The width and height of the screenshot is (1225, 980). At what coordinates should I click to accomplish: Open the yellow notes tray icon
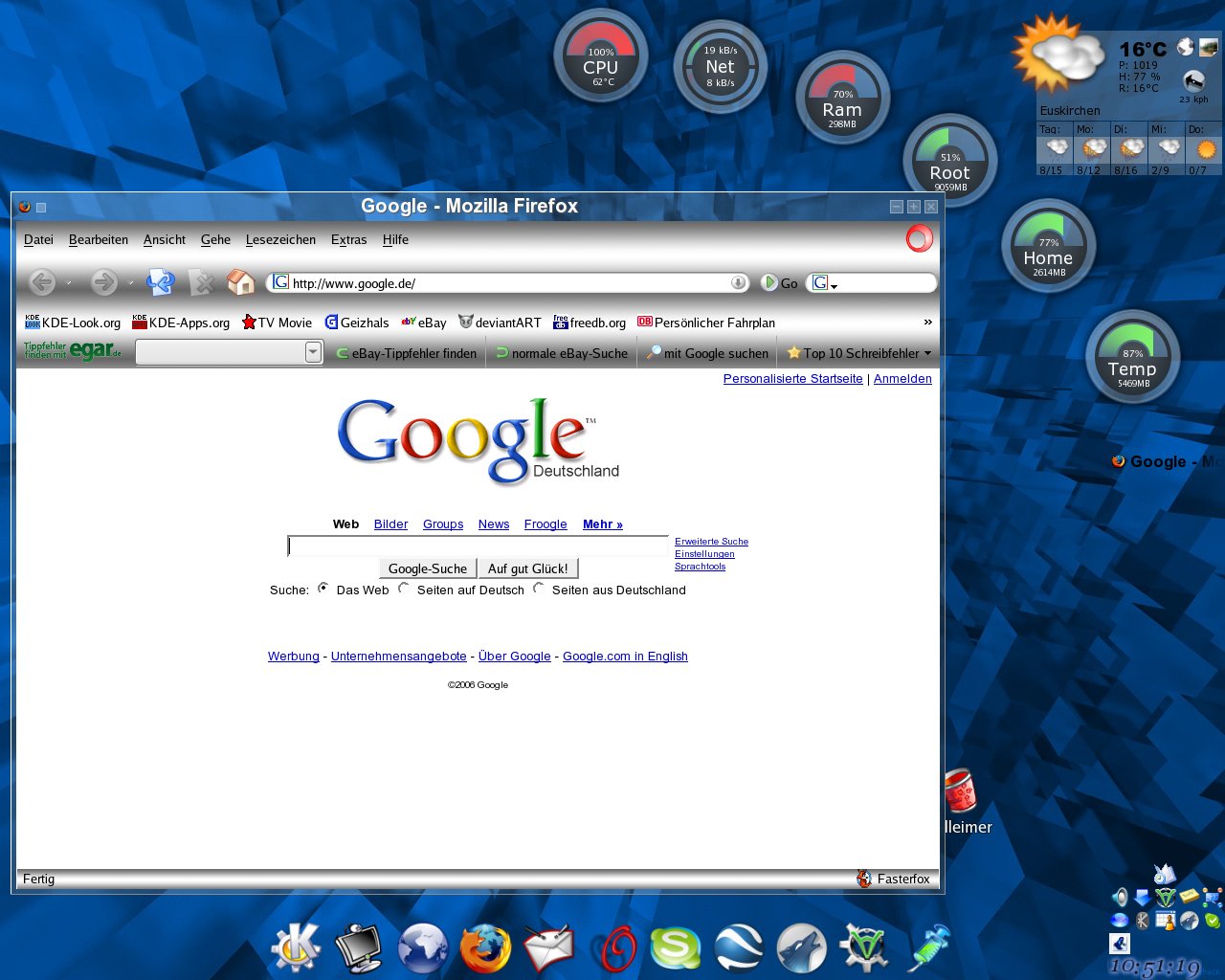point(1189,896)
